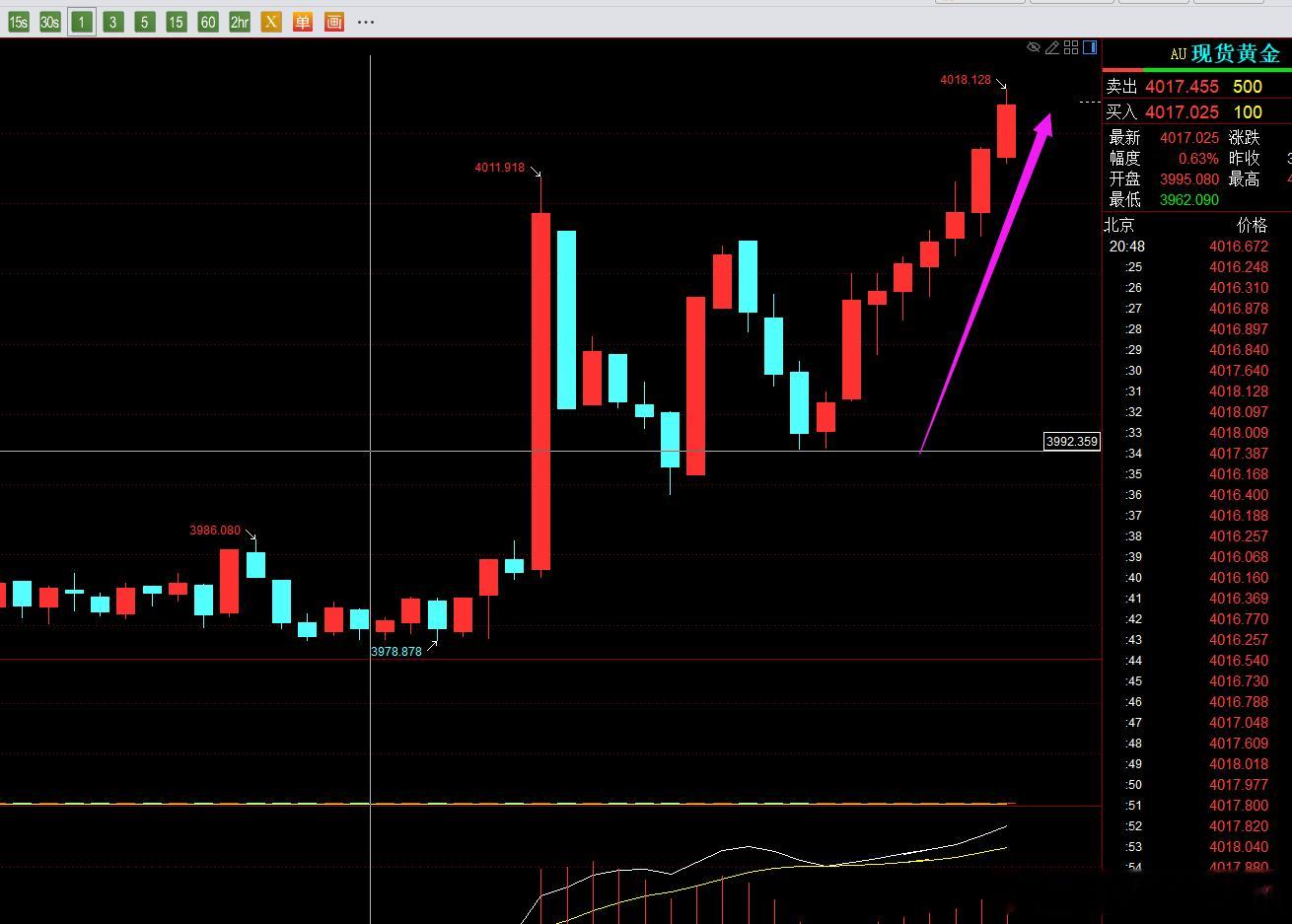Click the 卖出 sell price 4017.455

click(x=1182, y=87)
